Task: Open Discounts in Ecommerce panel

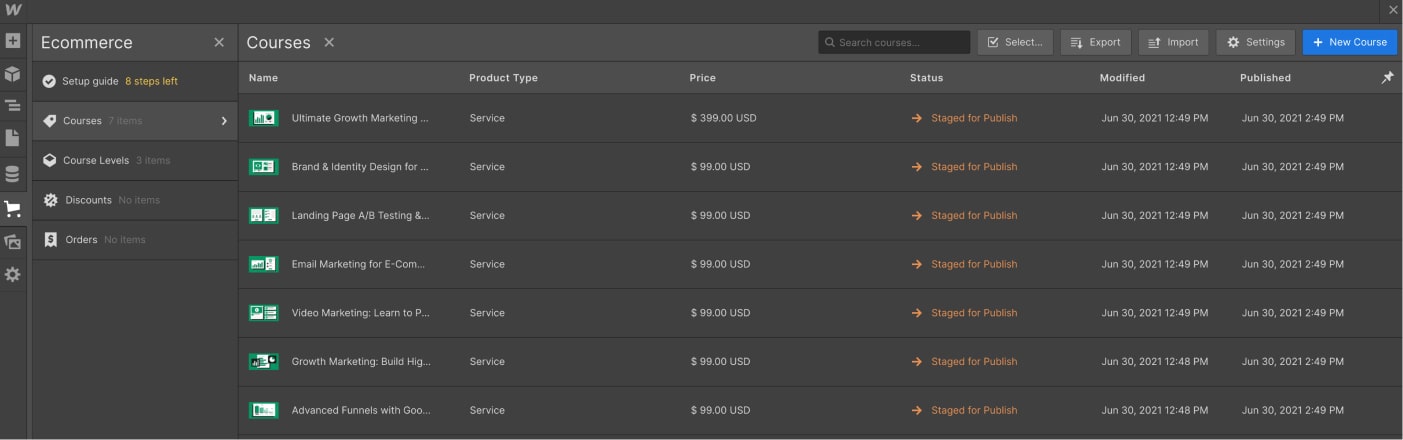Action: point(135,200)
